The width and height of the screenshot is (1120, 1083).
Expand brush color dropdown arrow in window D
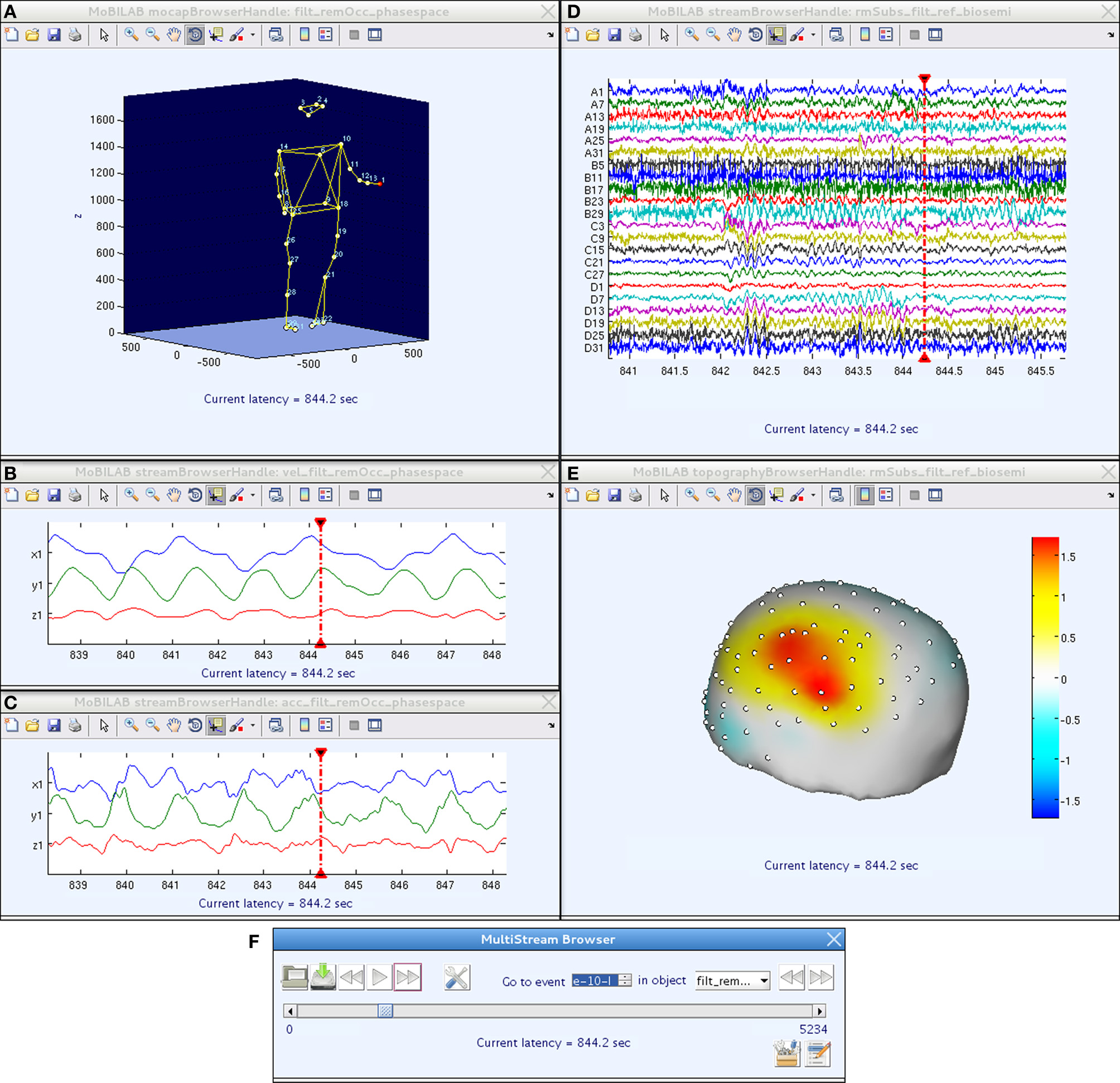click(813, 35)
